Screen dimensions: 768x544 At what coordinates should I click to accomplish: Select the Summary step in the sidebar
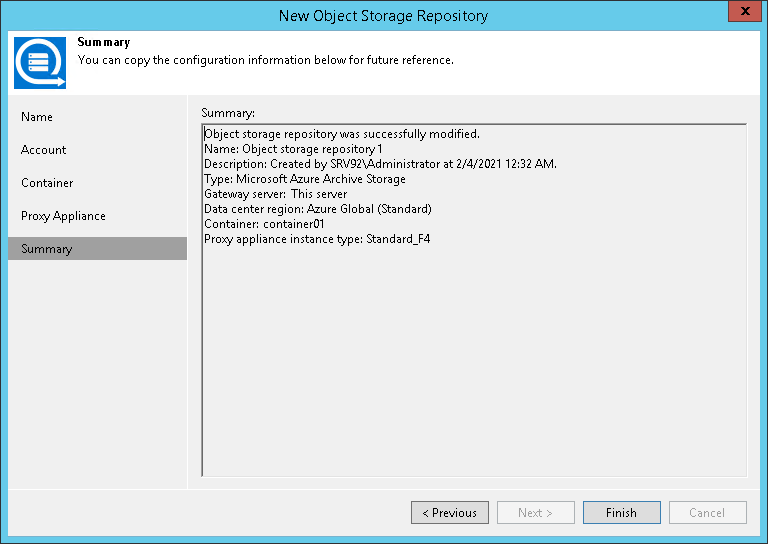click(x=46, y=249)
